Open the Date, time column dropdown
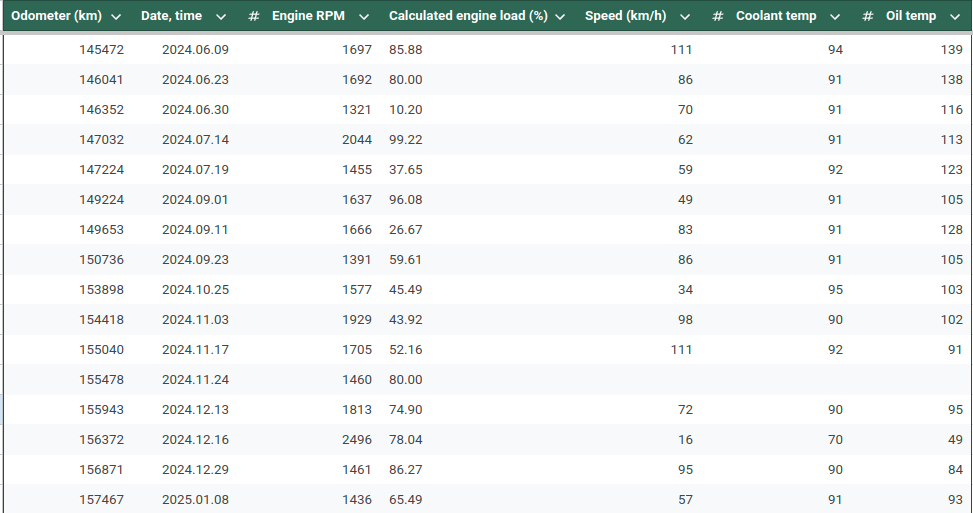This screenshot has width=973, height=513. [x=221, y=17]
